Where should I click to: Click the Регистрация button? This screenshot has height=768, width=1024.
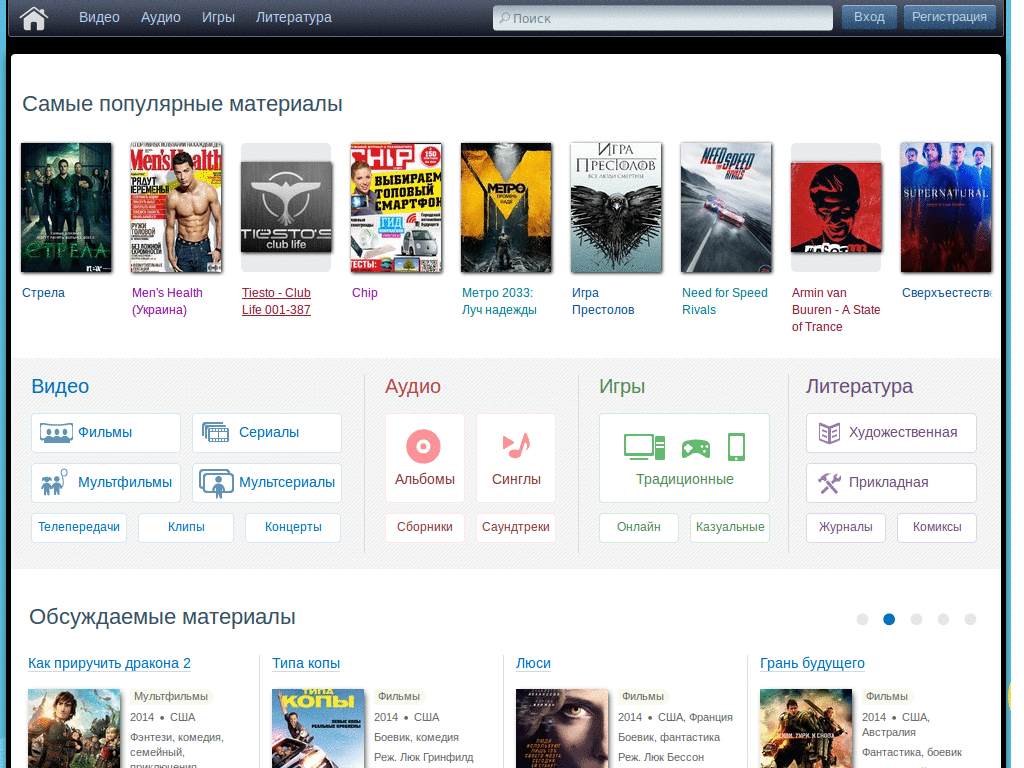pyautogui.click(x=950, y=17)
